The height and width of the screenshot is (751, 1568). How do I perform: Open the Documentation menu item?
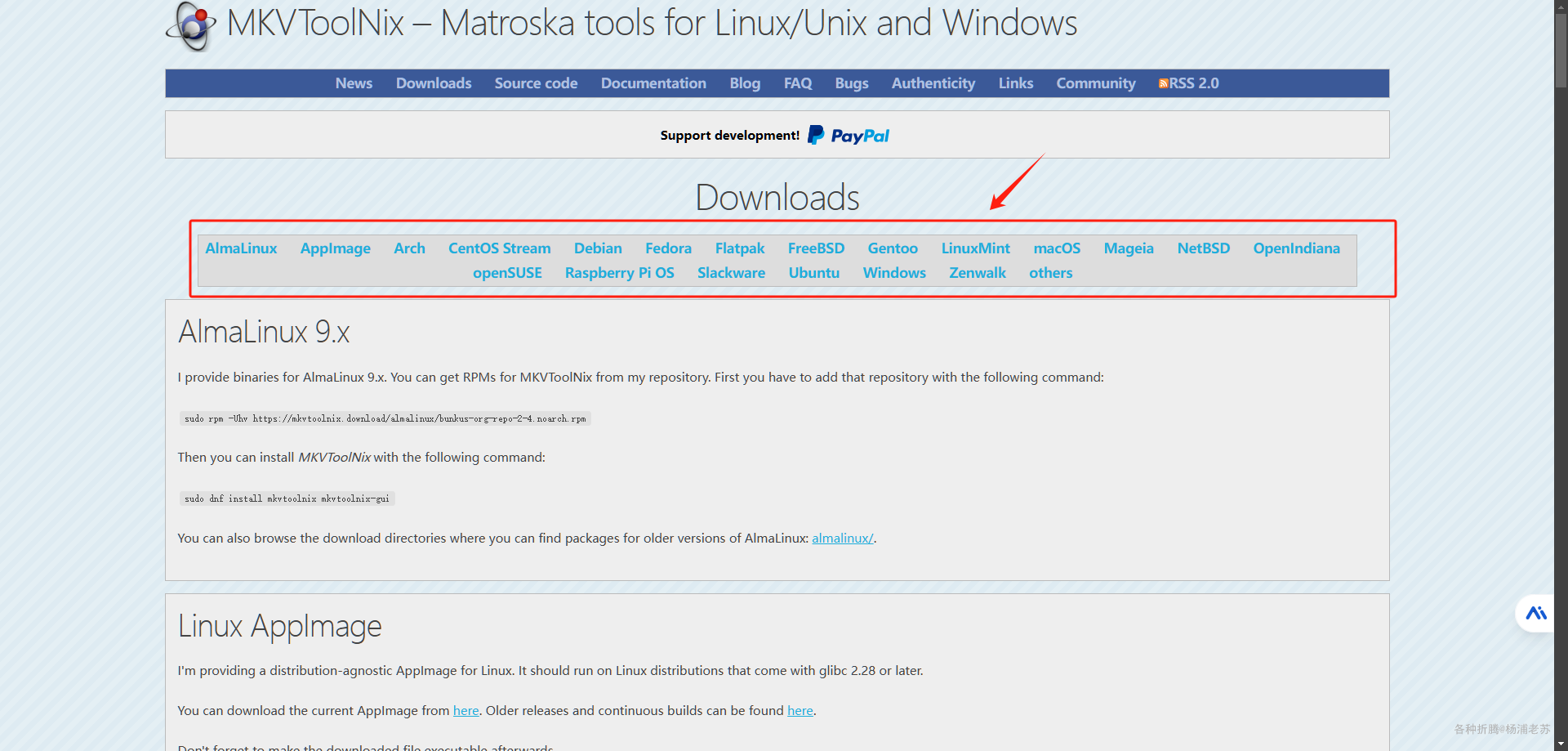pos(653,83)
